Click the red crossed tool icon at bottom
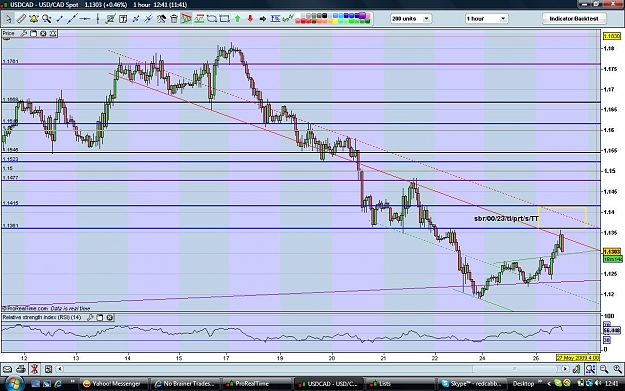This screenshot has height=391, width=625. pyautogui.click(x=34, y=369)
